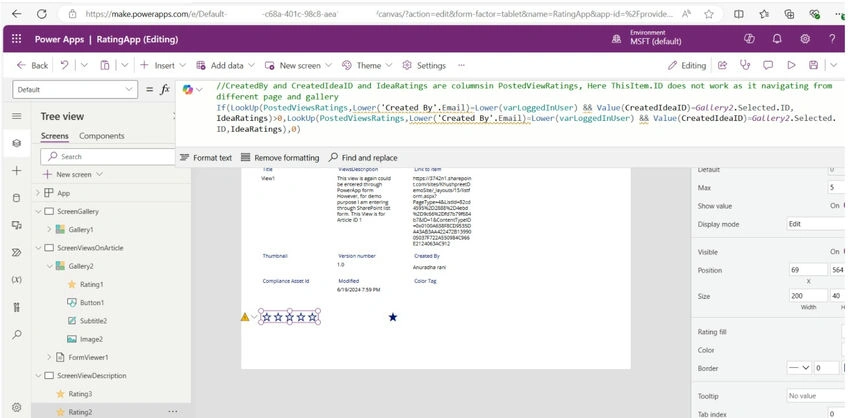Open the Settings toolbar item
This screenshot has height=418, width=850.
pos(424,65)
